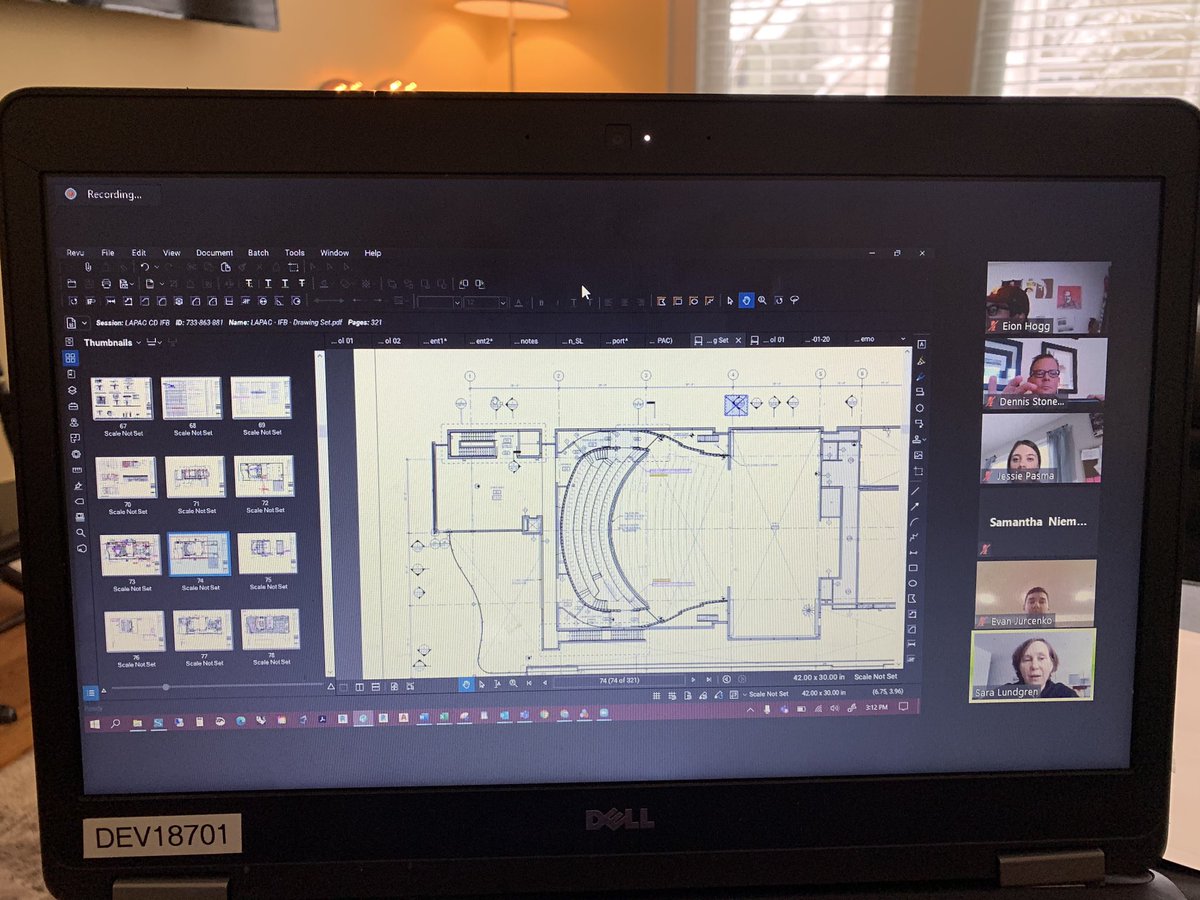
Task: Select the Line tool in right toolbar
Action: [916, 491]
